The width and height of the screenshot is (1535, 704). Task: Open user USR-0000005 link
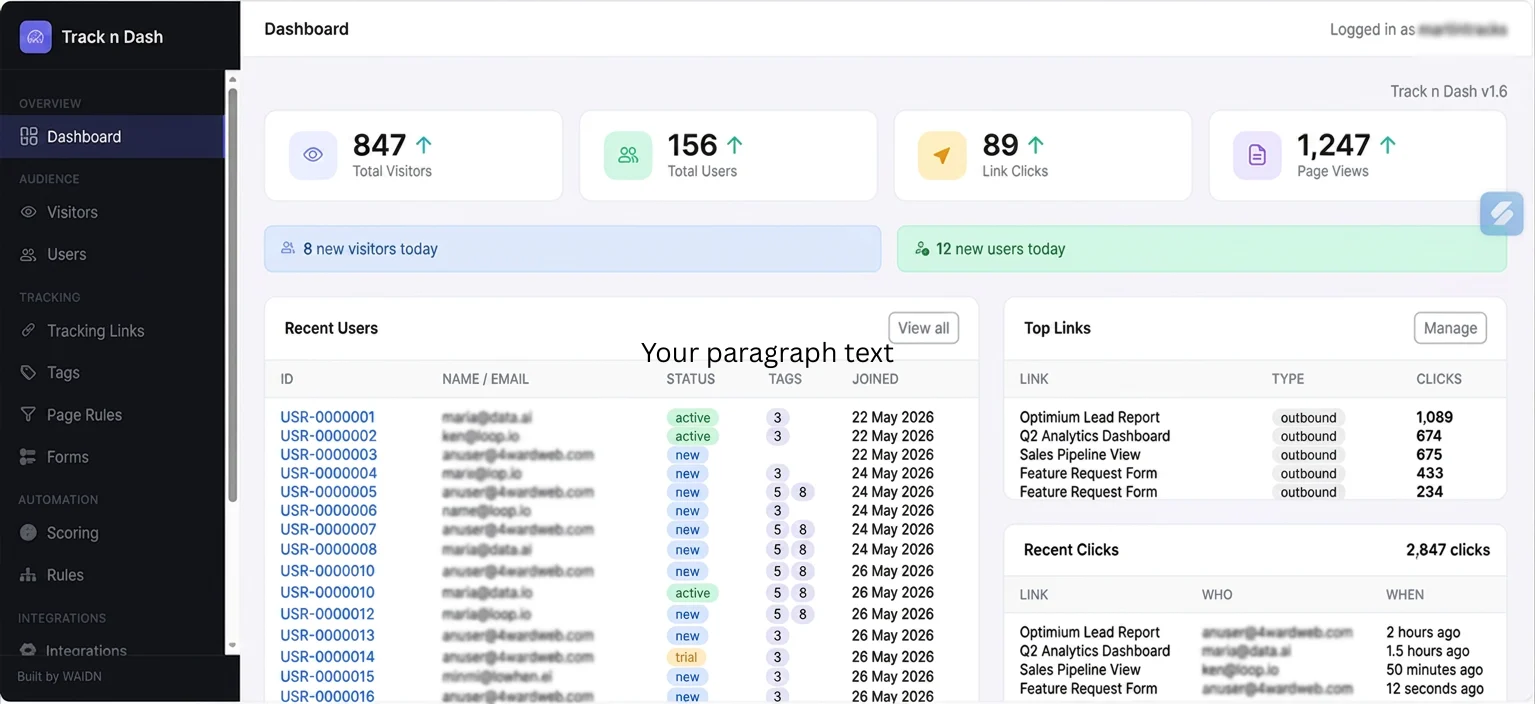point(328,492)
